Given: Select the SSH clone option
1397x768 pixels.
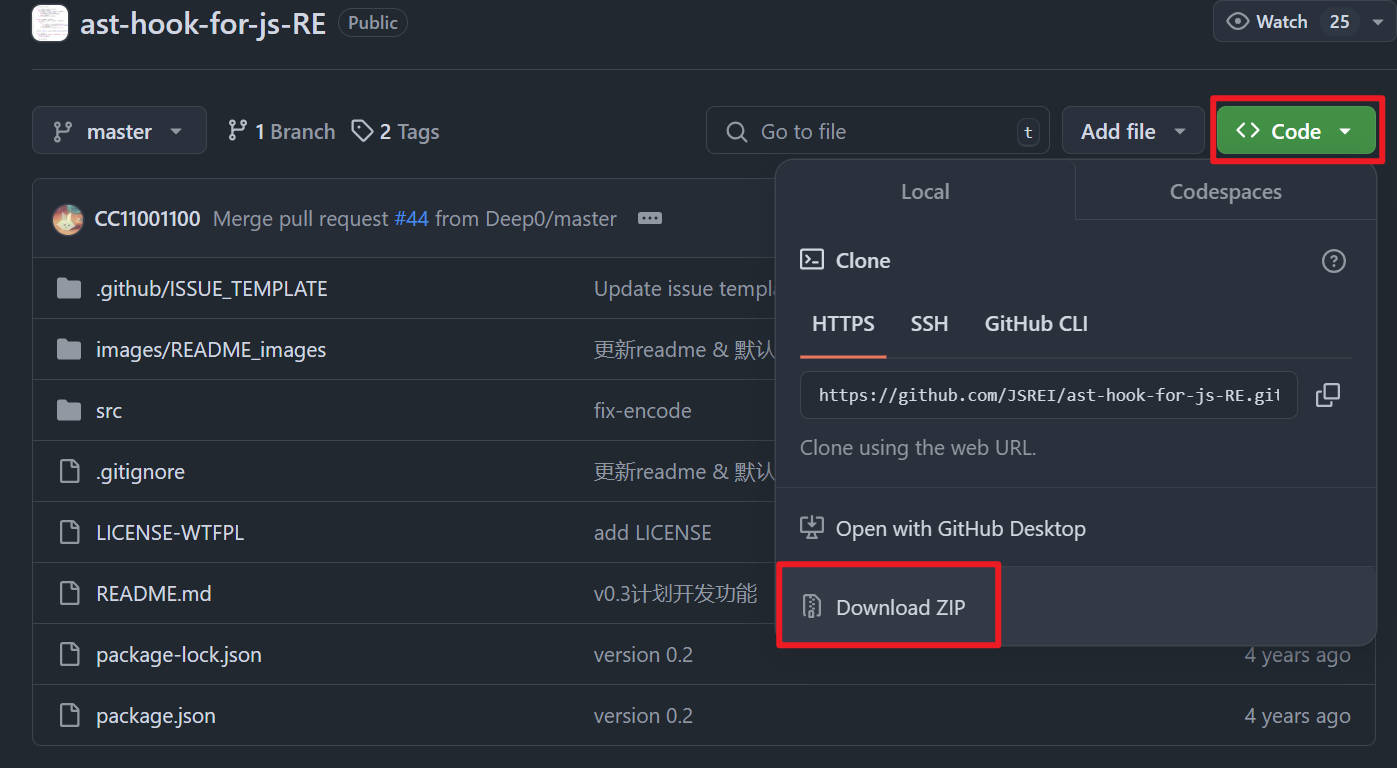Looking at the screenshot, I should pyautogui.click(x=929, y=324).
